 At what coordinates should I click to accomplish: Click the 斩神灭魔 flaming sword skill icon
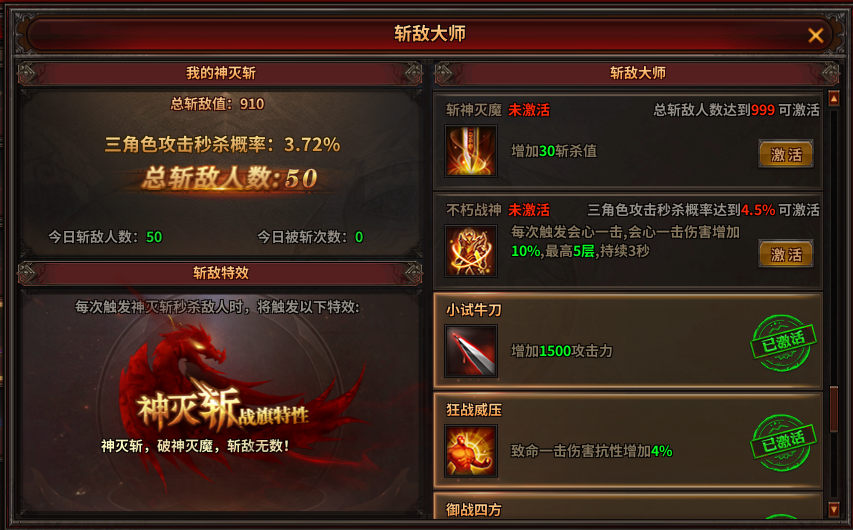point(471,151)
